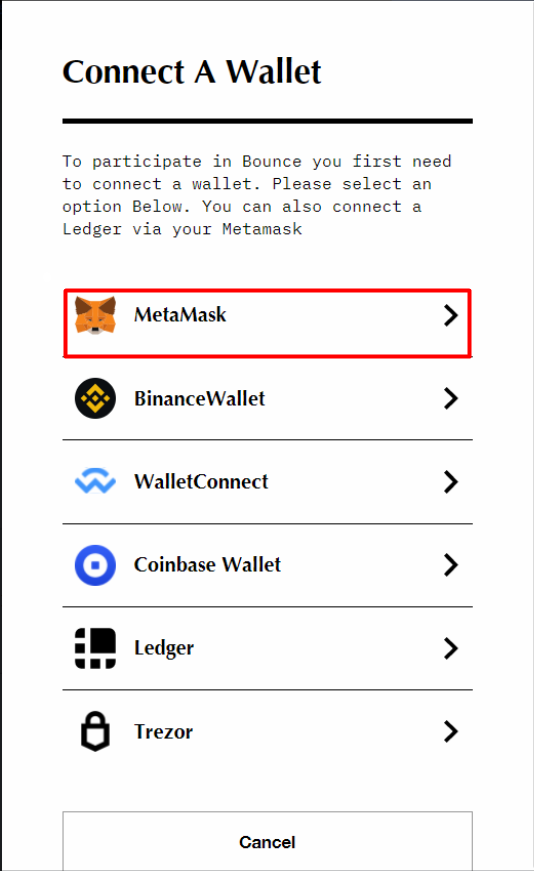Pick the Ledger option label
The width and height of the screenshot is (534, 871).
164,649
